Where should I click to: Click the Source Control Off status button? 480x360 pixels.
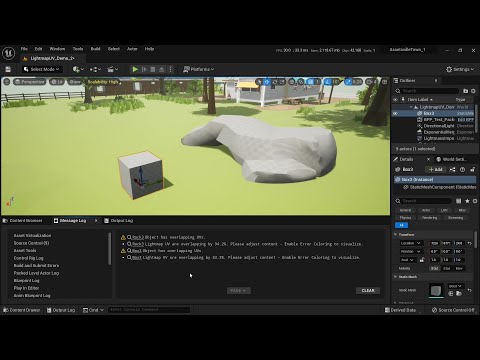[x=453, y=310]
